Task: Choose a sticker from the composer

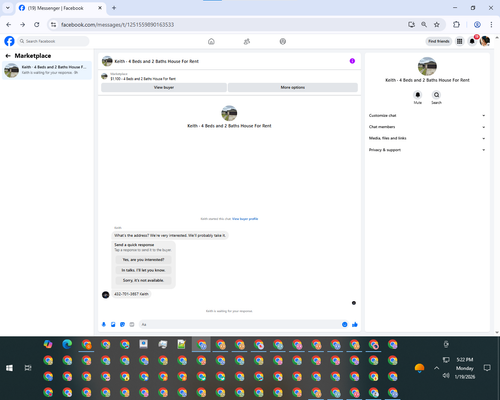Action: point(122,324)
